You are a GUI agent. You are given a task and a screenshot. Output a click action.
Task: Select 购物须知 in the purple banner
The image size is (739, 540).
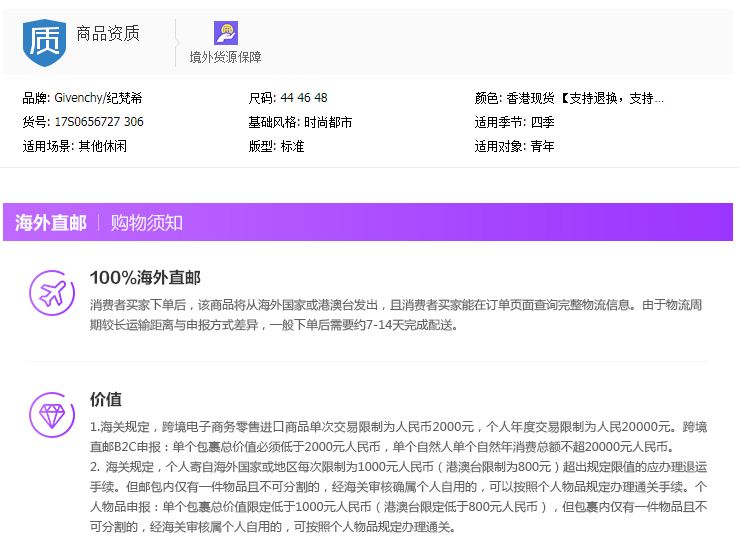147,223
